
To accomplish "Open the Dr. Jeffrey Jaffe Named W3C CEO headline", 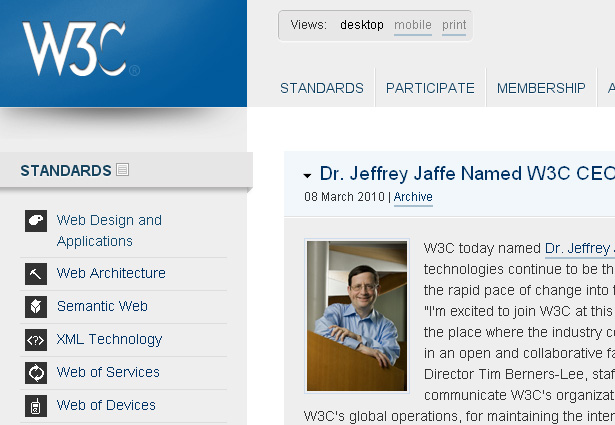I will [467, 173].
